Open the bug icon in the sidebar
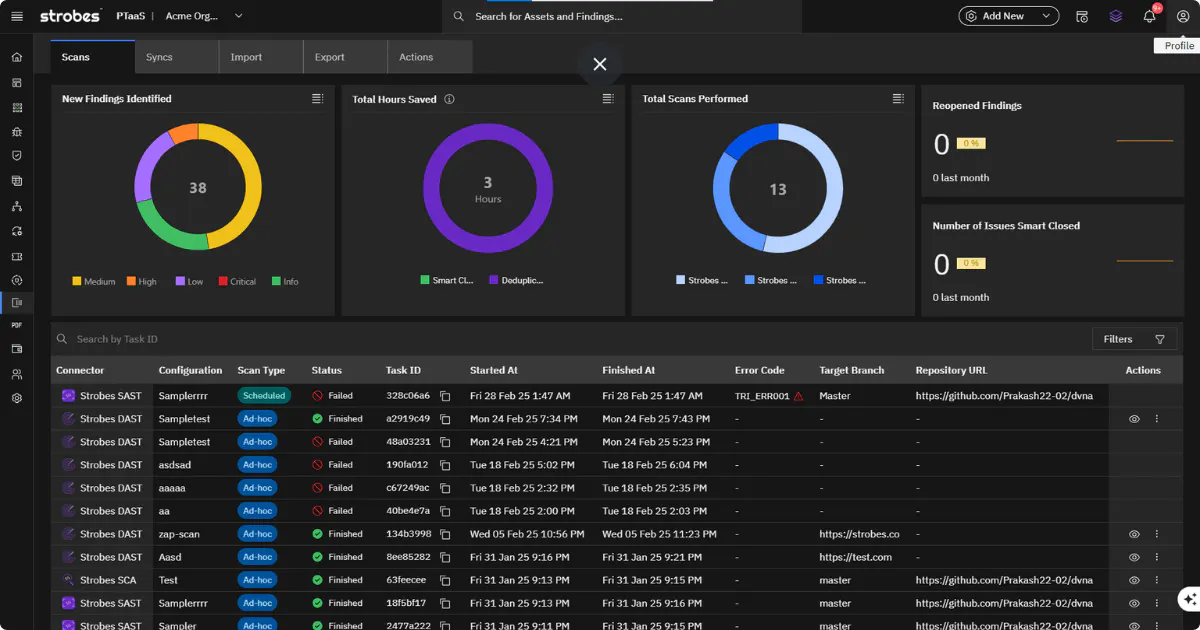 17,131
